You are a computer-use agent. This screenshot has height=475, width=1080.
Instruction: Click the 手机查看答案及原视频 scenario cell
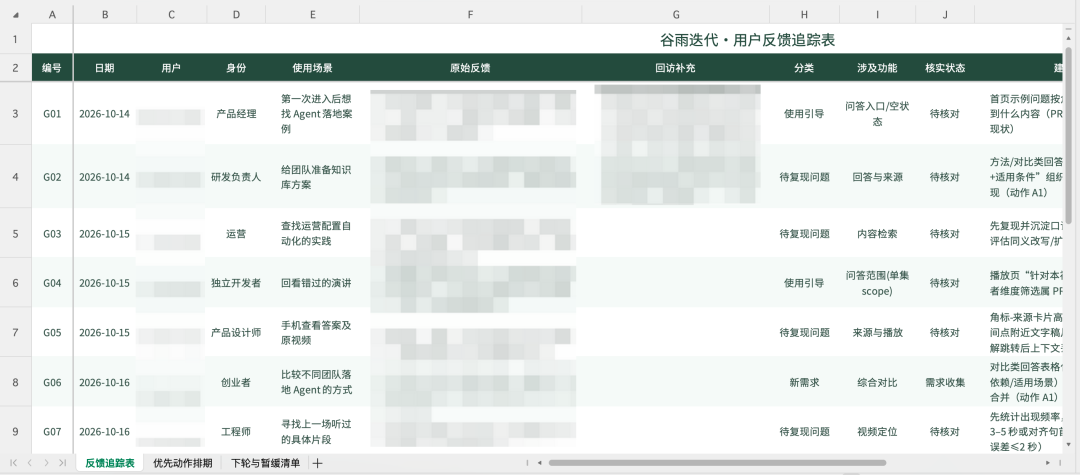coord(313,332)
